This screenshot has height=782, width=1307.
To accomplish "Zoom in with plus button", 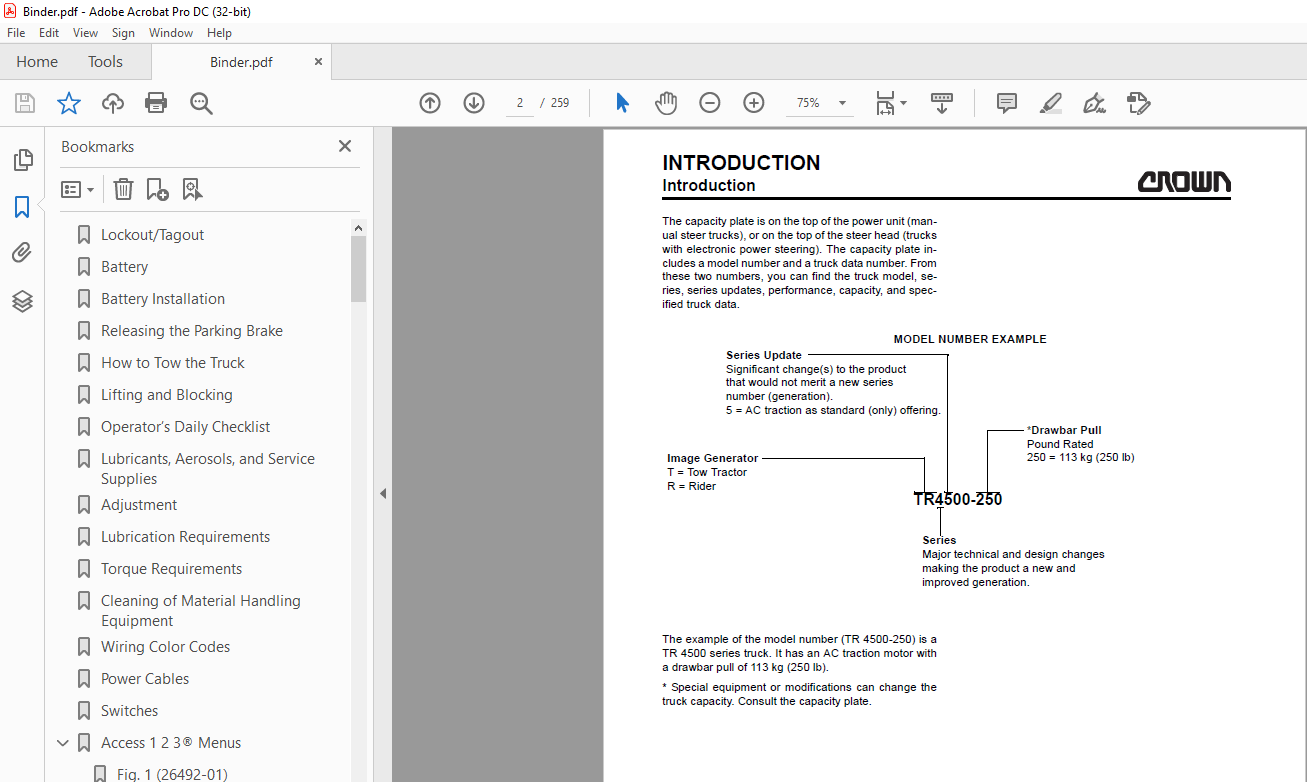I will (754, 103).
